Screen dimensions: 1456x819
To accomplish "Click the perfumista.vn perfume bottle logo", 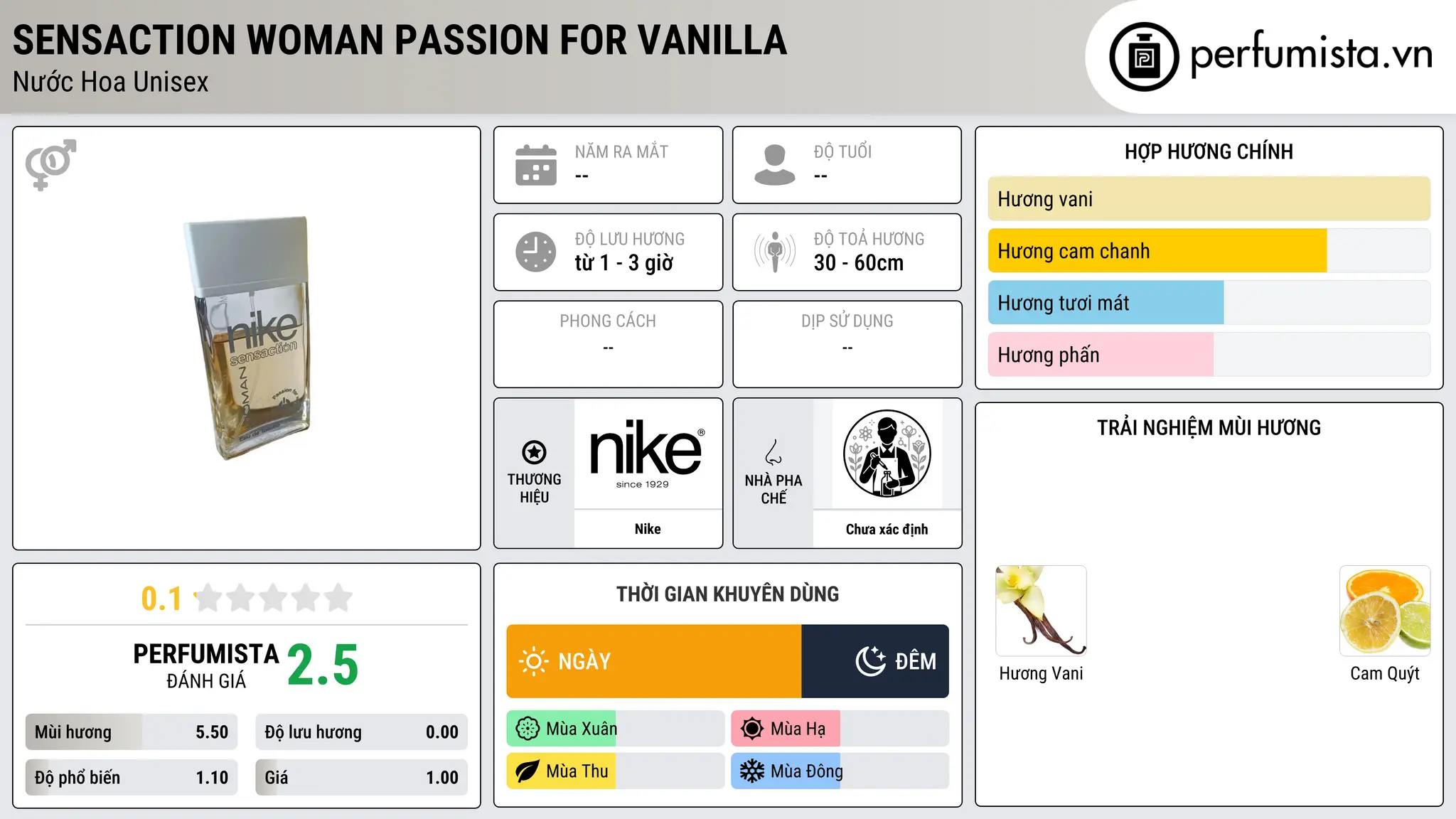I will pyautogui.click(x=1144, y=57).
